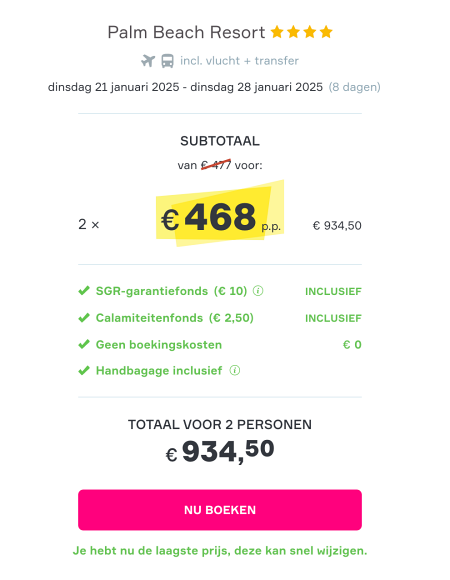This screenshot has width=450, height=580.
Task: Click the travel dates januari 2025 text
Action: point(185,87)
